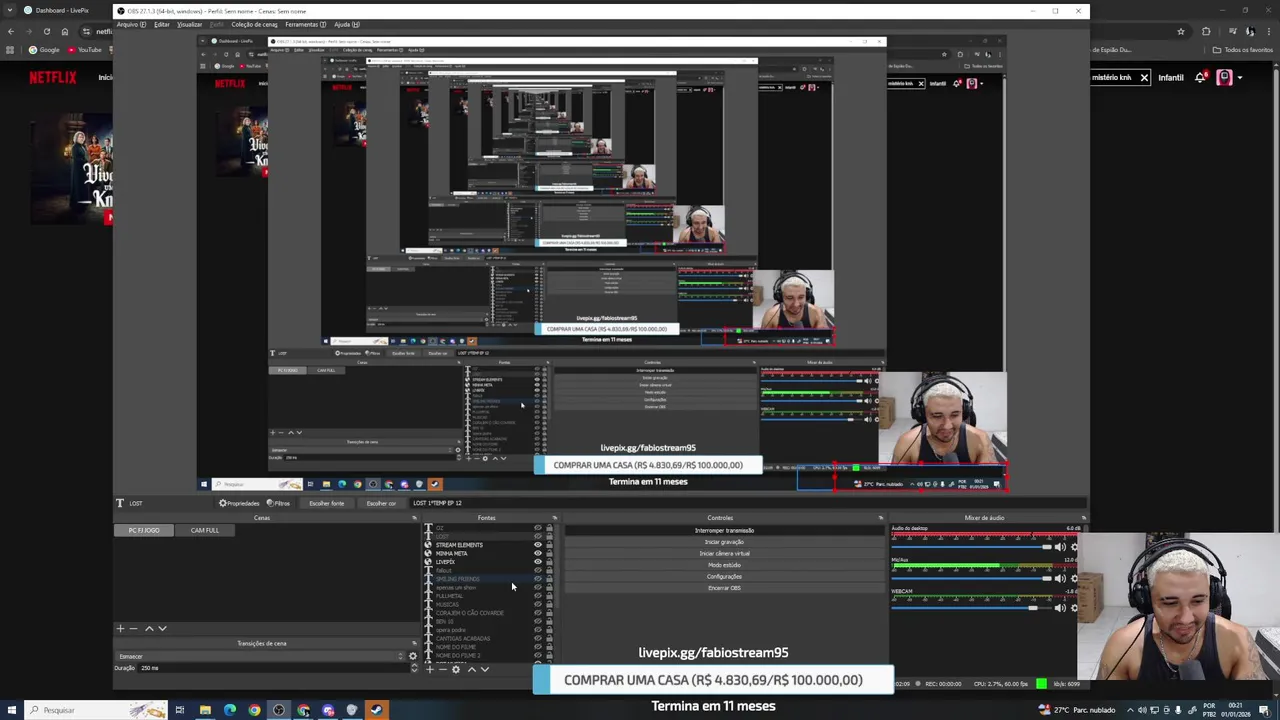Click Encerrar OBS button
The height and width of the screenshot is (720, 1280).
click(724, 588)
